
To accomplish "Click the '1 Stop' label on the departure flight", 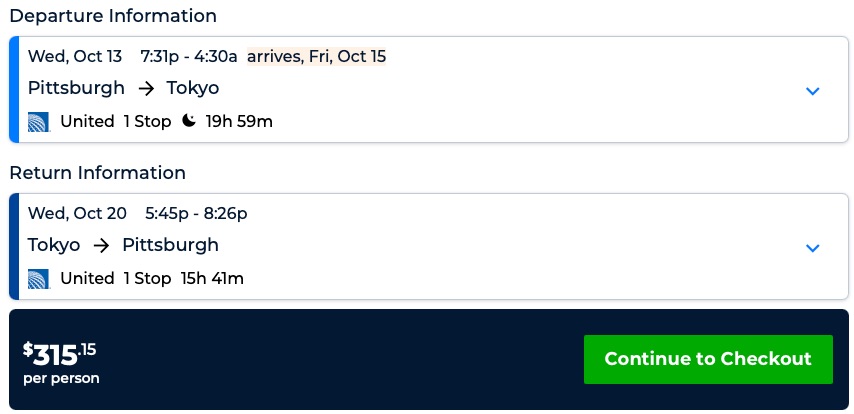I will click(x=147, y=122).
